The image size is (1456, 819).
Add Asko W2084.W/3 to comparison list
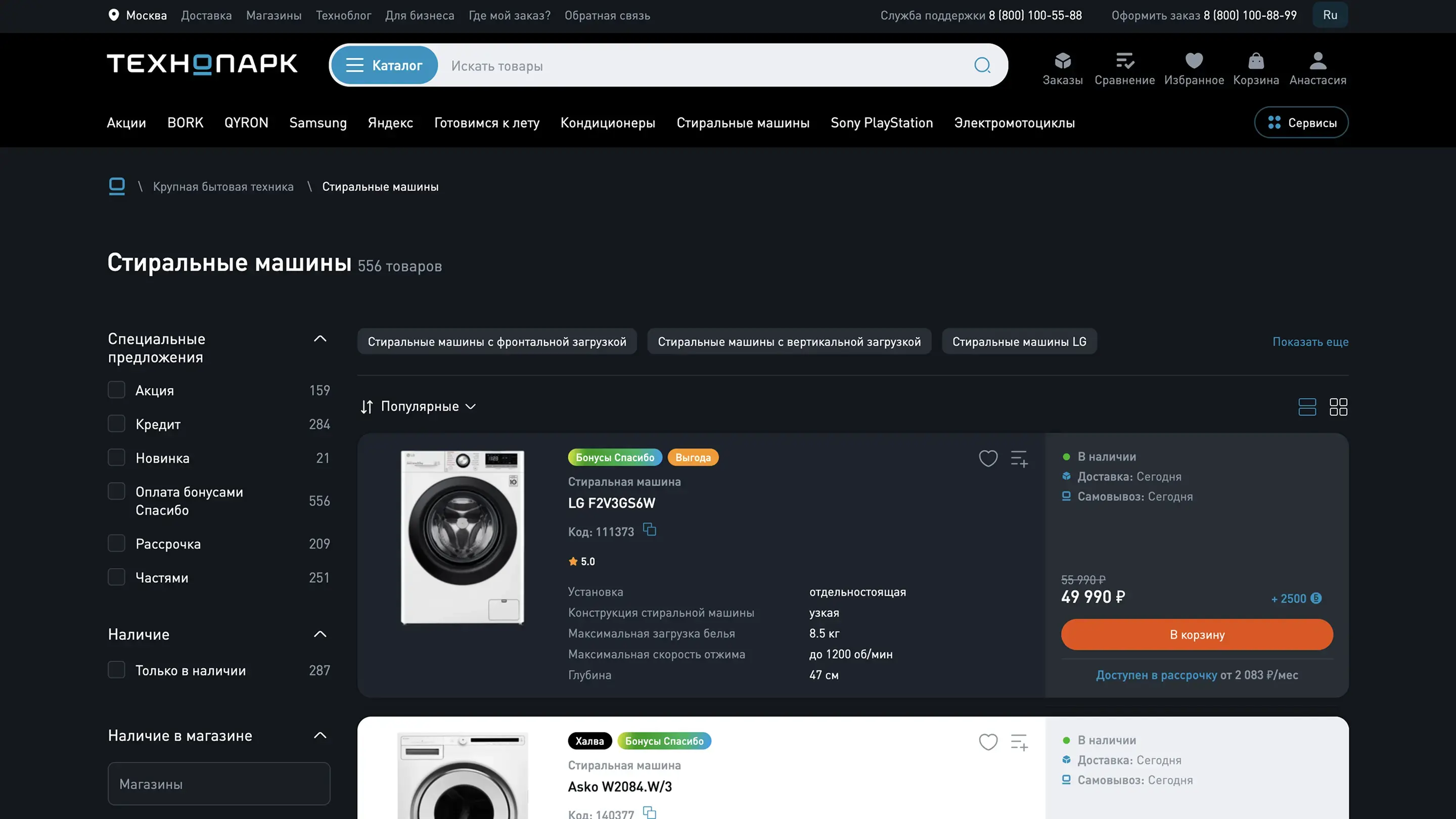1019,742
